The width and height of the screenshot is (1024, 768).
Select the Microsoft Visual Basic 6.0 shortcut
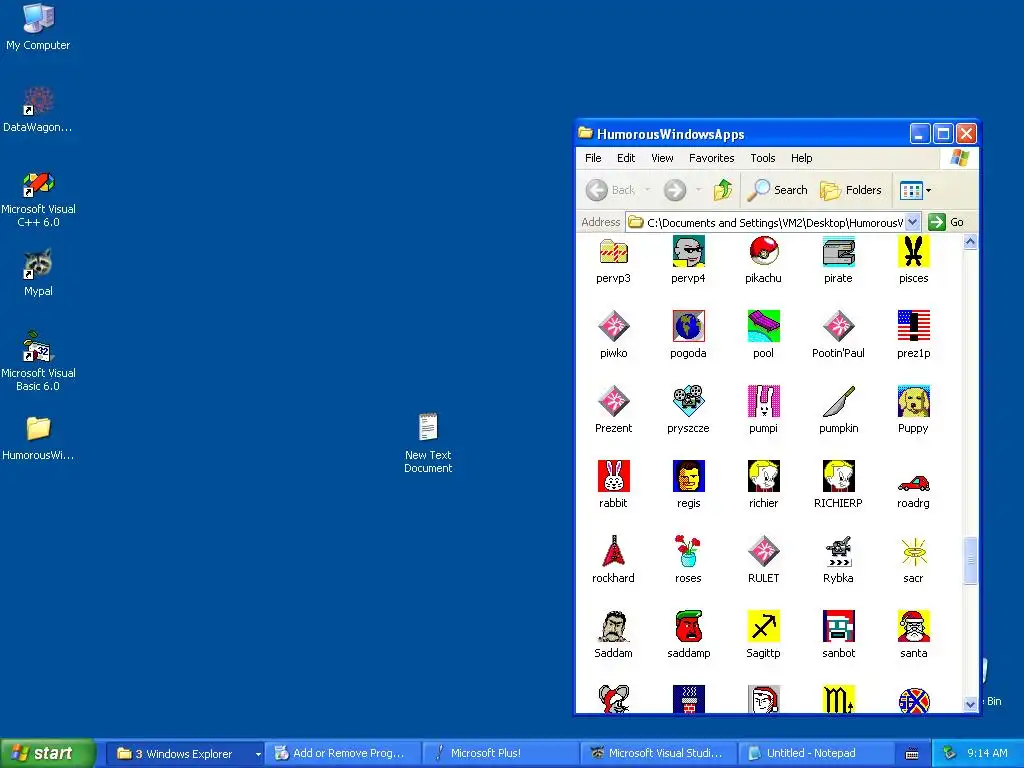click(x=38, y=362)
